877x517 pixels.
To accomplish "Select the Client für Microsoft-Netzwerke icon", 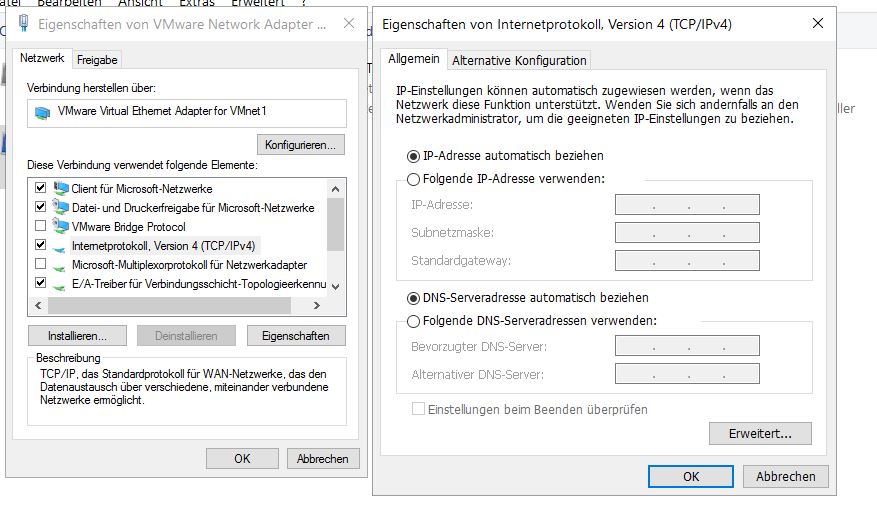I will (x=61, y=188).
